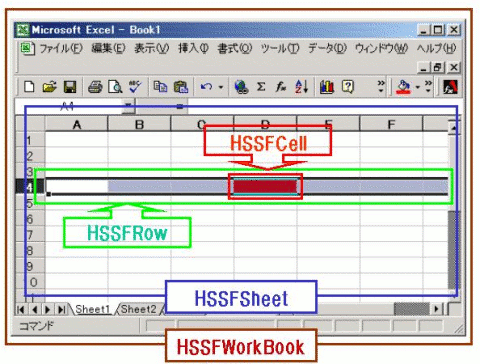This screenshot has width=480, height=364.
Task: Click the fill color paint bucket swatch
Action: tap(403, 87)
